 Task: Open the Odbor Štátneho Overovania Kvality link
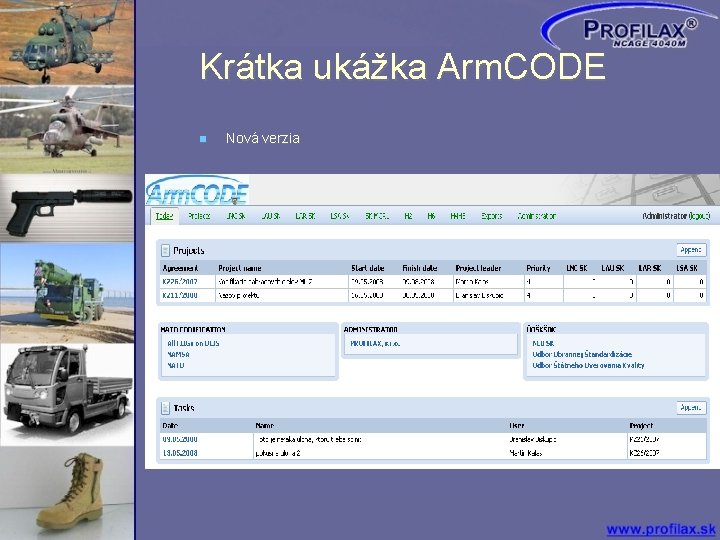pos(588,366)
